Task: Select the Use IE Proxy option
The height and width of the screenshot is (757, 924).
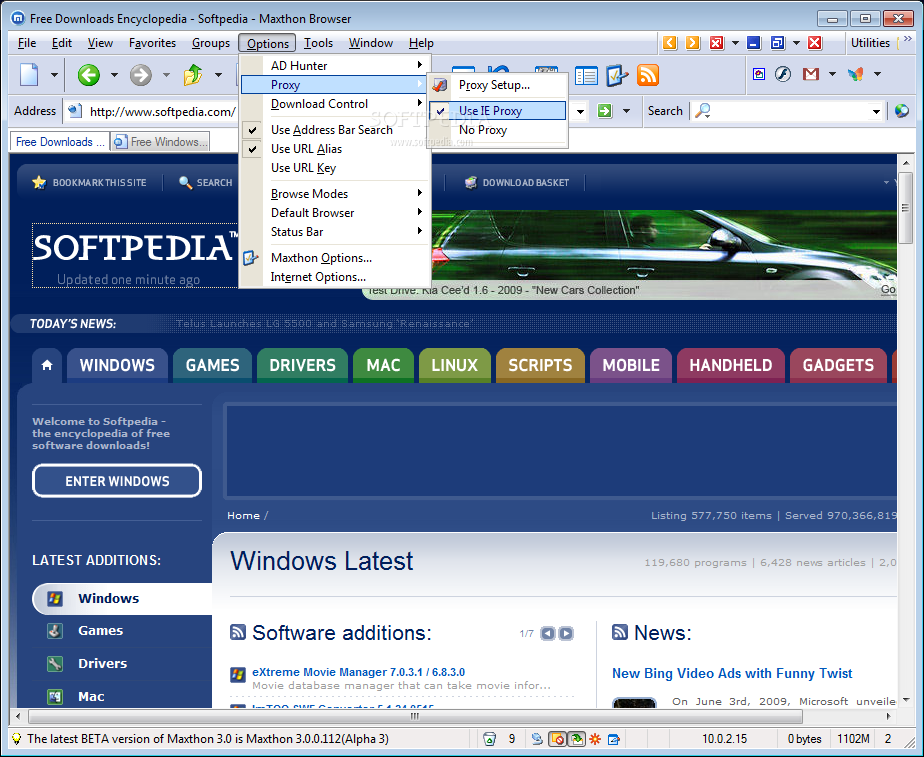Action: click(x=498, y=111)
